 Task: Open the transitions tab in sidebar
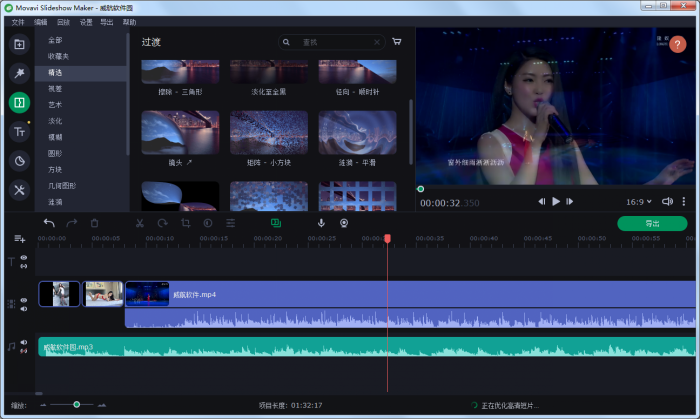coord(19,103)
